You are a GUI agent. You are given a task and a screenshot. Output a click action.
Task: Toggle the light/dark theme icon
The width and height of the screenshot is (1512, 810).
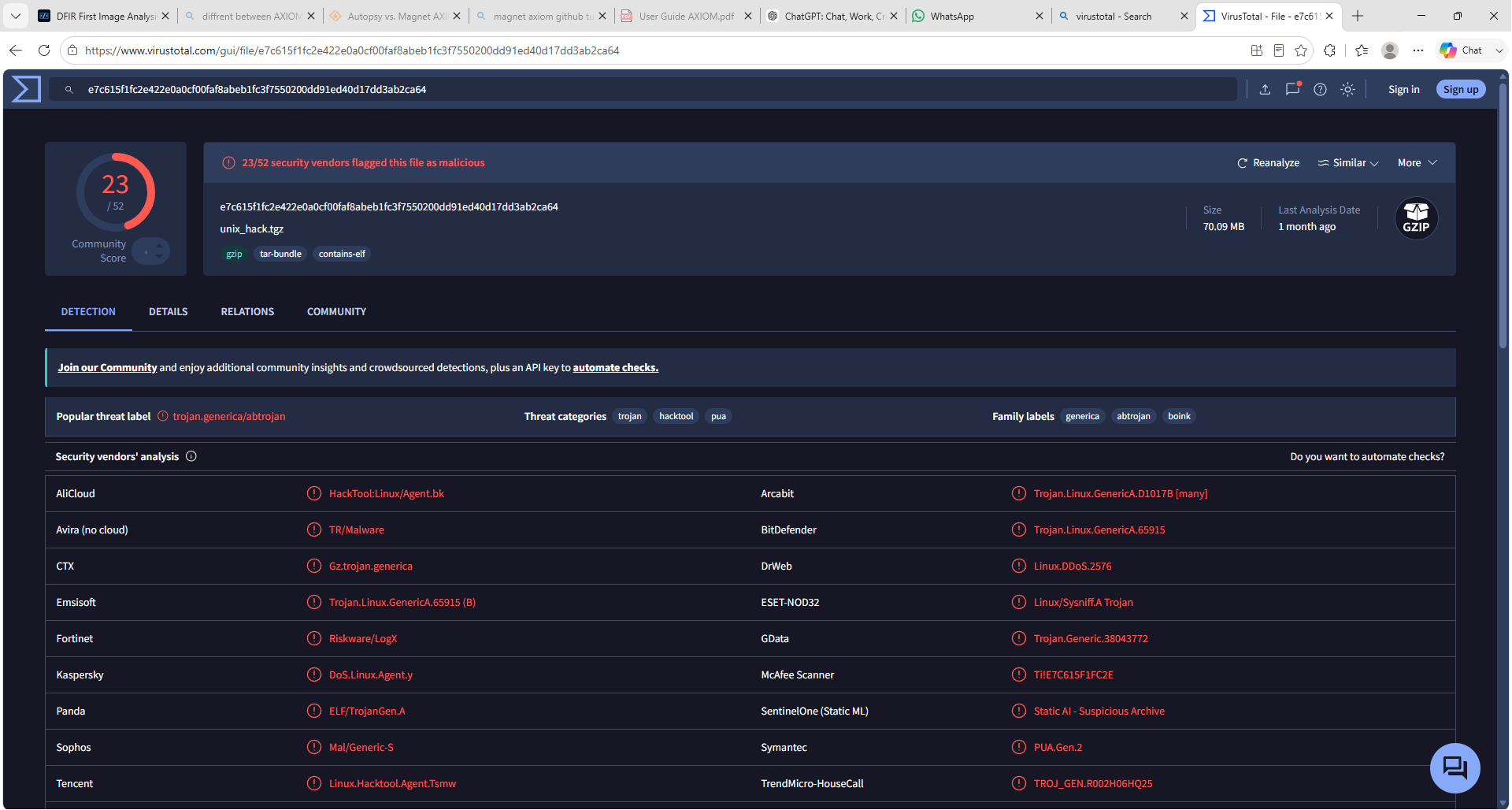tap(1347, 90)
